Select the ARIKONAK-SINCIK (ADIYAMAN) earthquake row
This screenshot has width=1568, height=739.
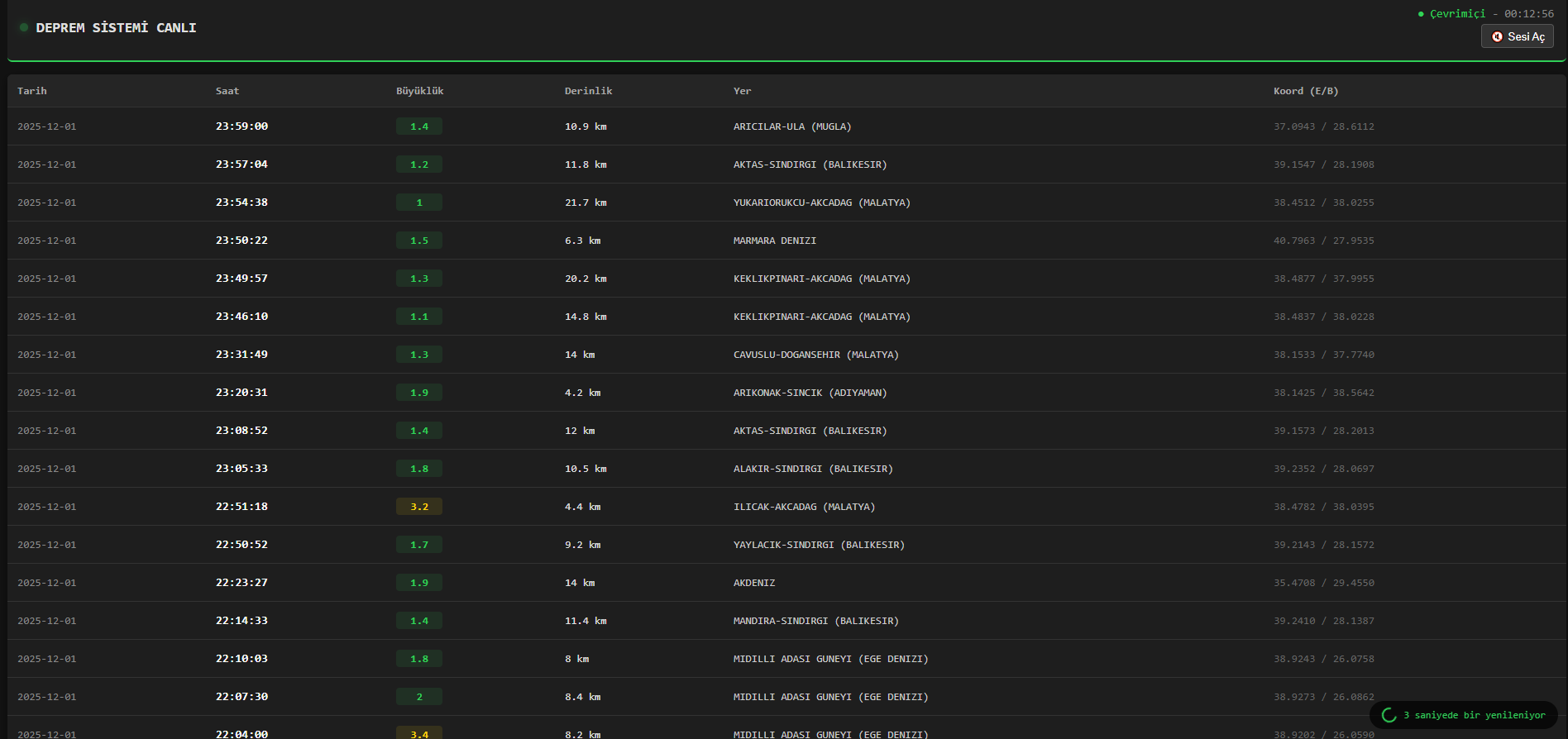pyautogui.click(x=810, y=393)
